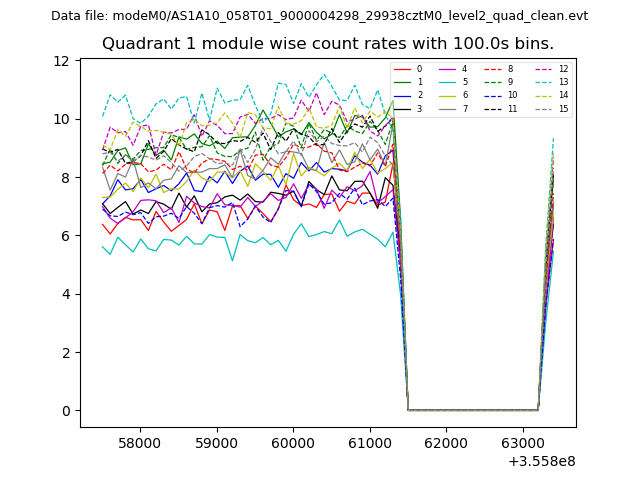Select legend entry 8 with red dashed line

[x=504, y=69]
